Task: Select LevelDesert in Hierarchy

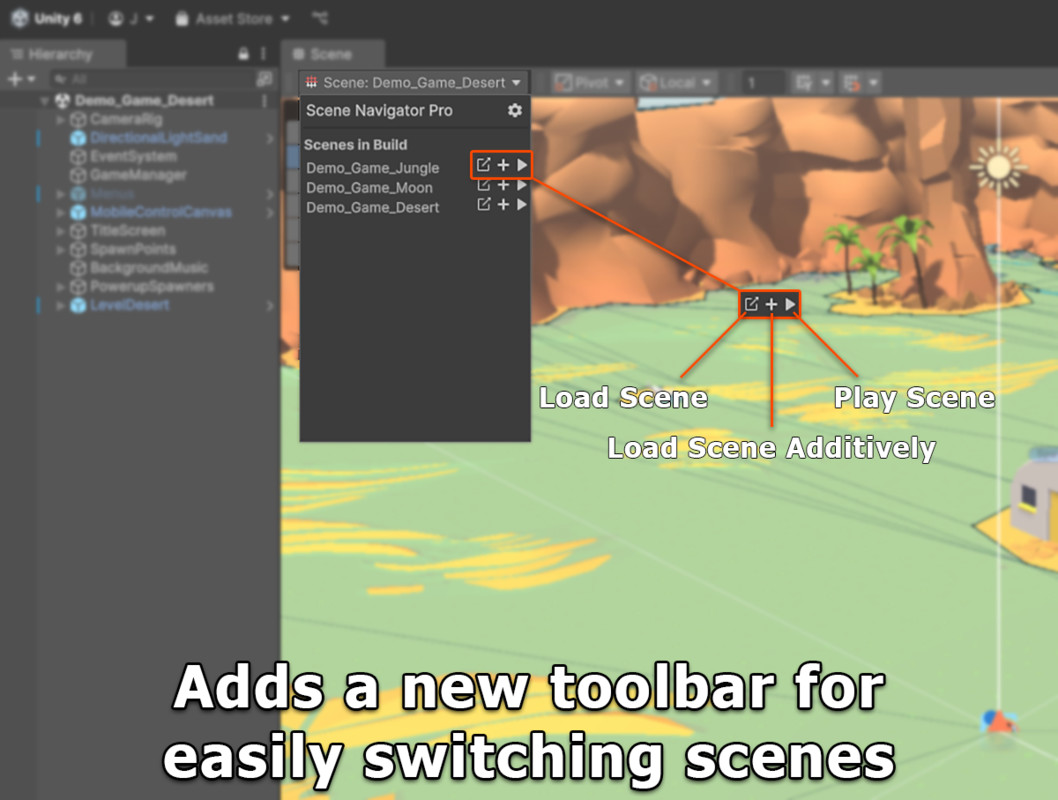Action: (130, 305)
